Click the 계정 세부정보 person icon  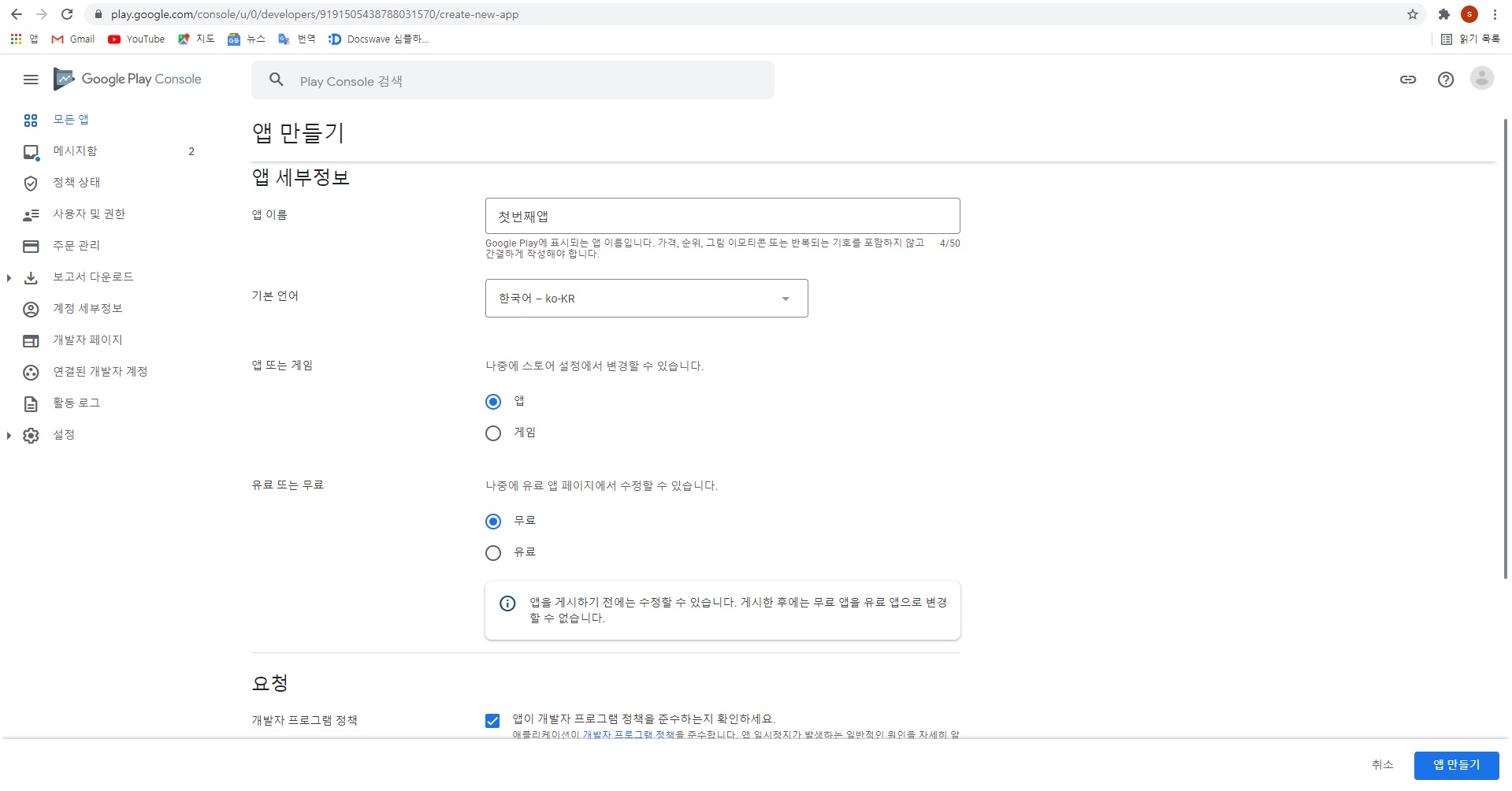[x=31, y=310]
